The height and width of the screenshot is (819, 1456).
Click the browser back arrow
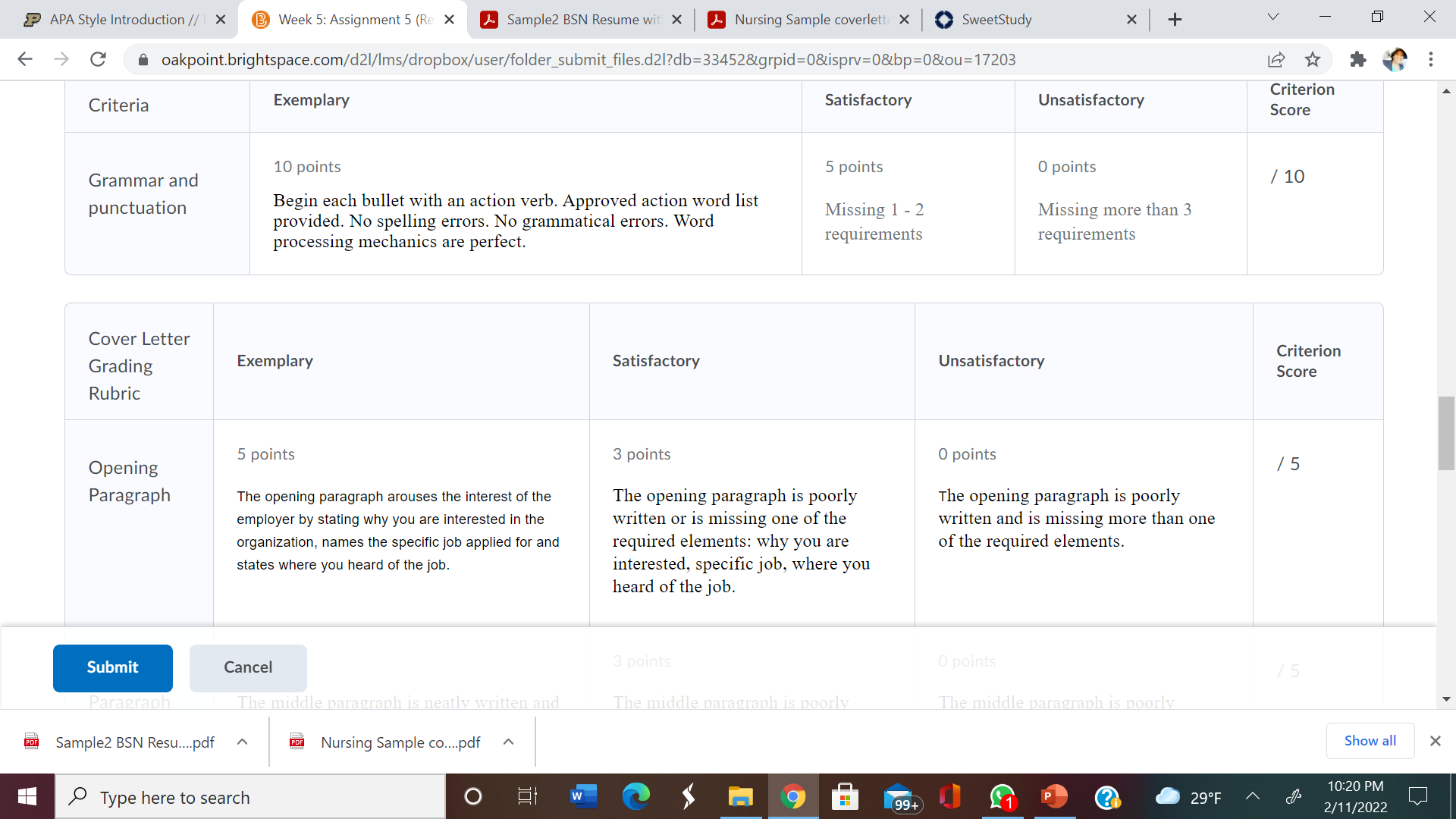pyautogui.click(x=25, y=59)
